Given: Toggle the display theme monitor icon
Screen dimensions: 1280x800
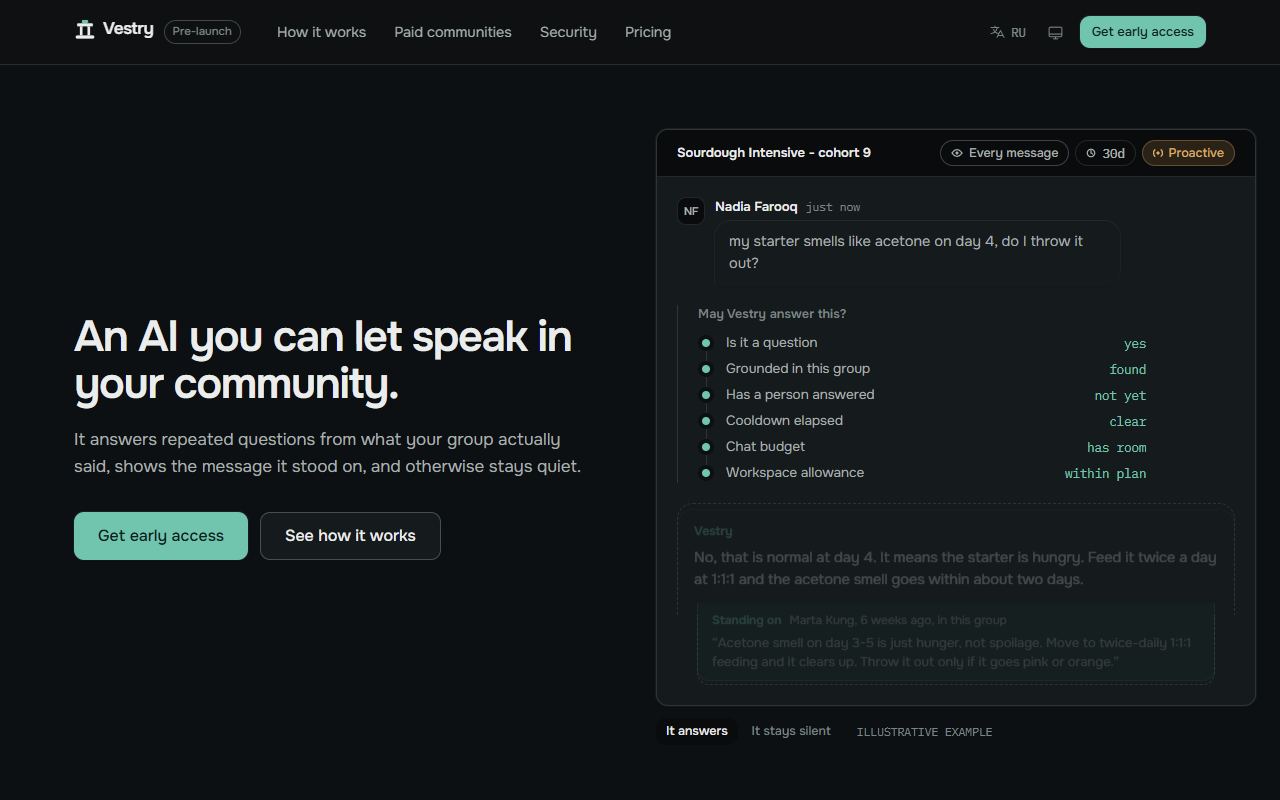Looking at the screenshot, I should point(1055,32).
